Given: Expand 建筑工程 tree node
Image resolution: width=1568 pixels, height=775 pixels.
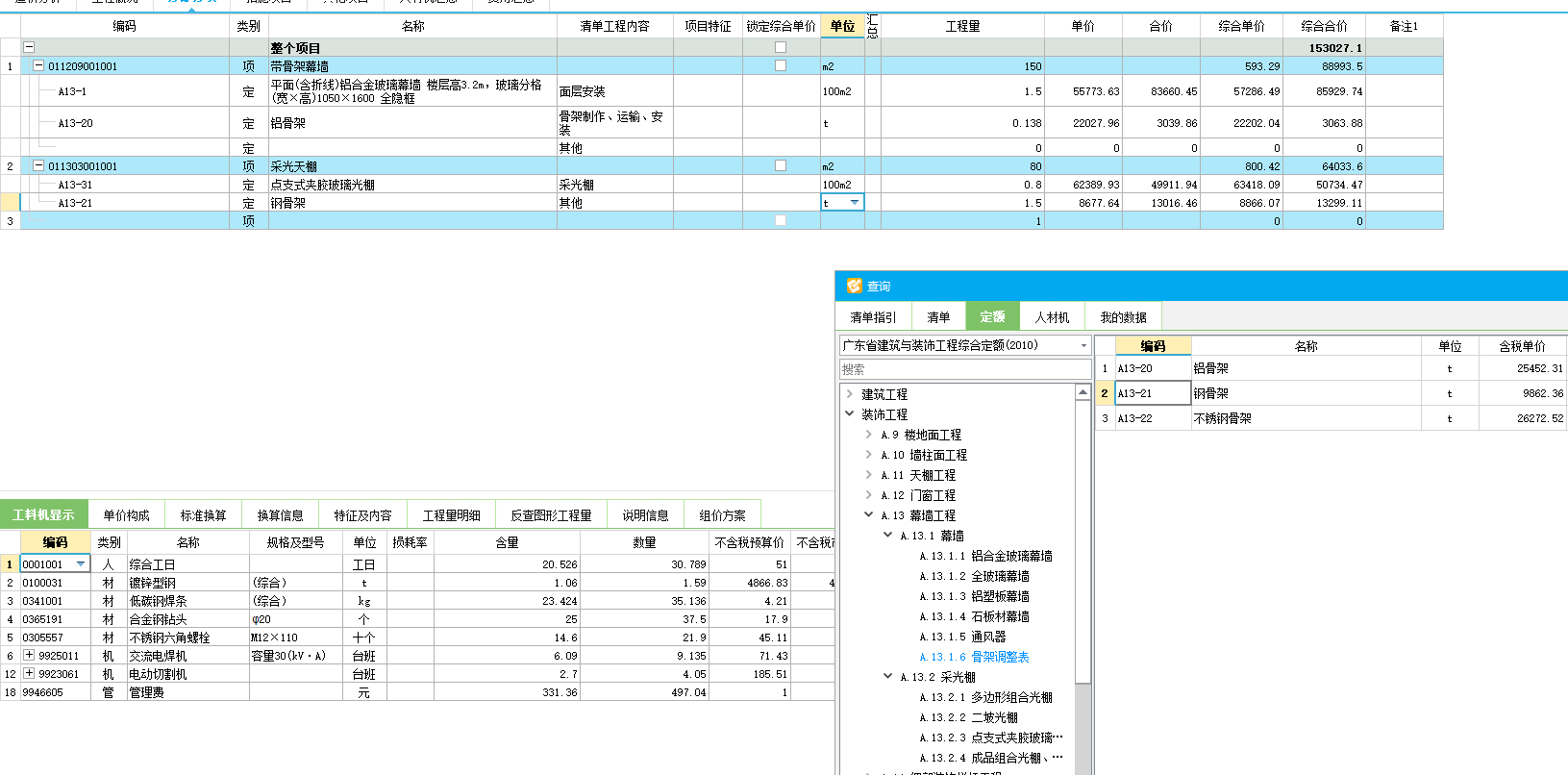Looking at the screenshot, I should pos(850,394).
